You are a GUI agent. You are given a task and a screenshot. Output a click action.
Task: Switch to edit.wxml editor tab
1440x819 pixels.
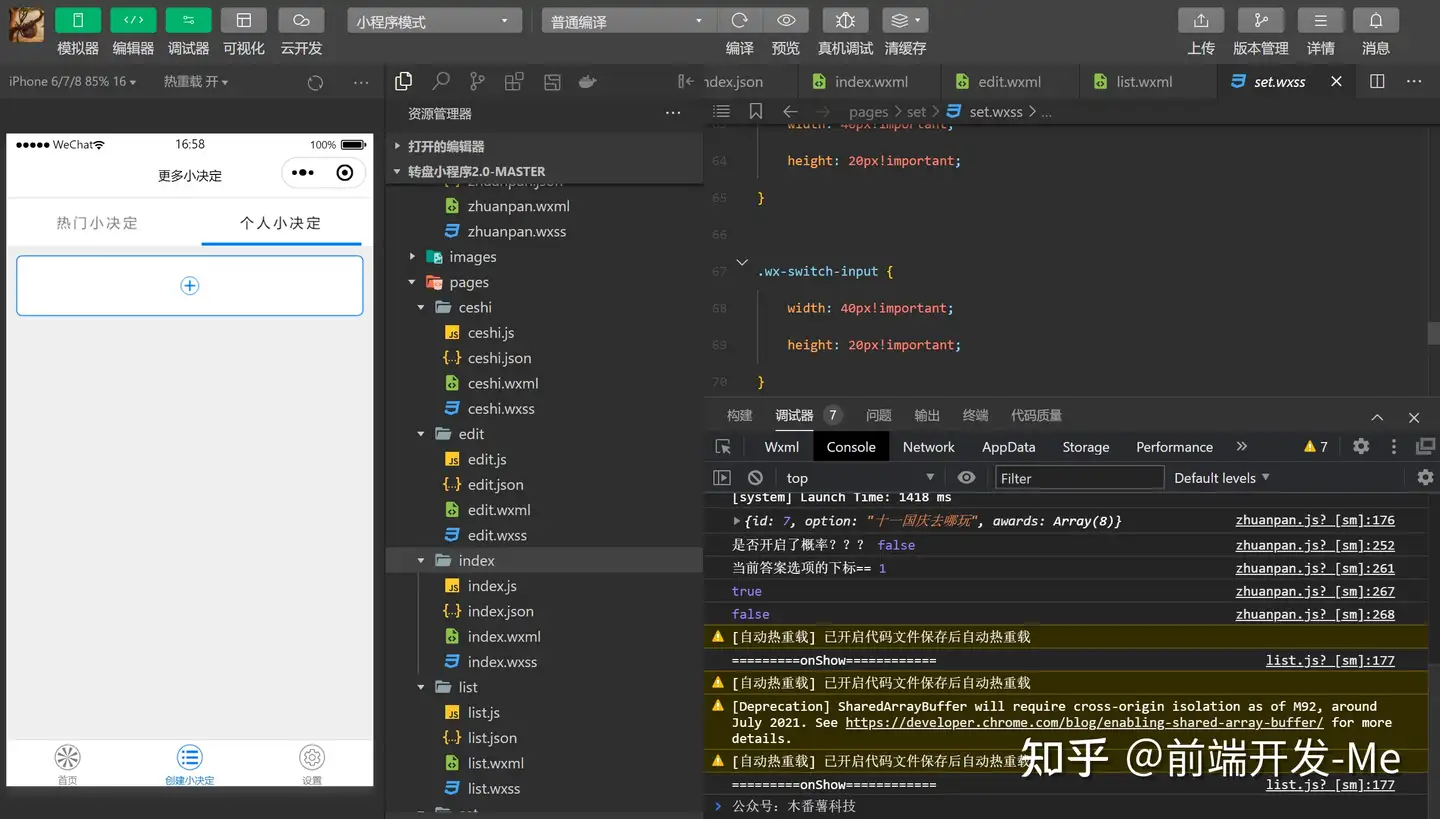point(1008,82)
